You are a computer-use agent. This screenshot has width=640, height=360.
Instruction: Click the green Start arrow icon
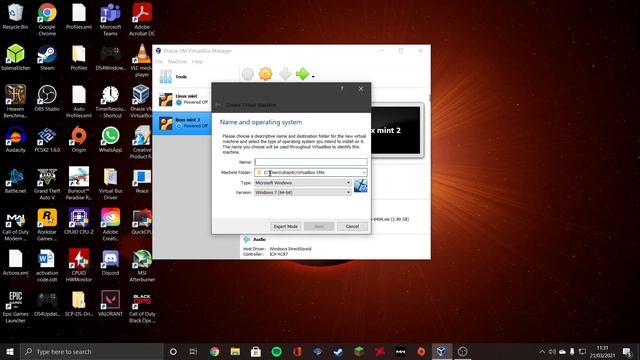click(302, 74)
